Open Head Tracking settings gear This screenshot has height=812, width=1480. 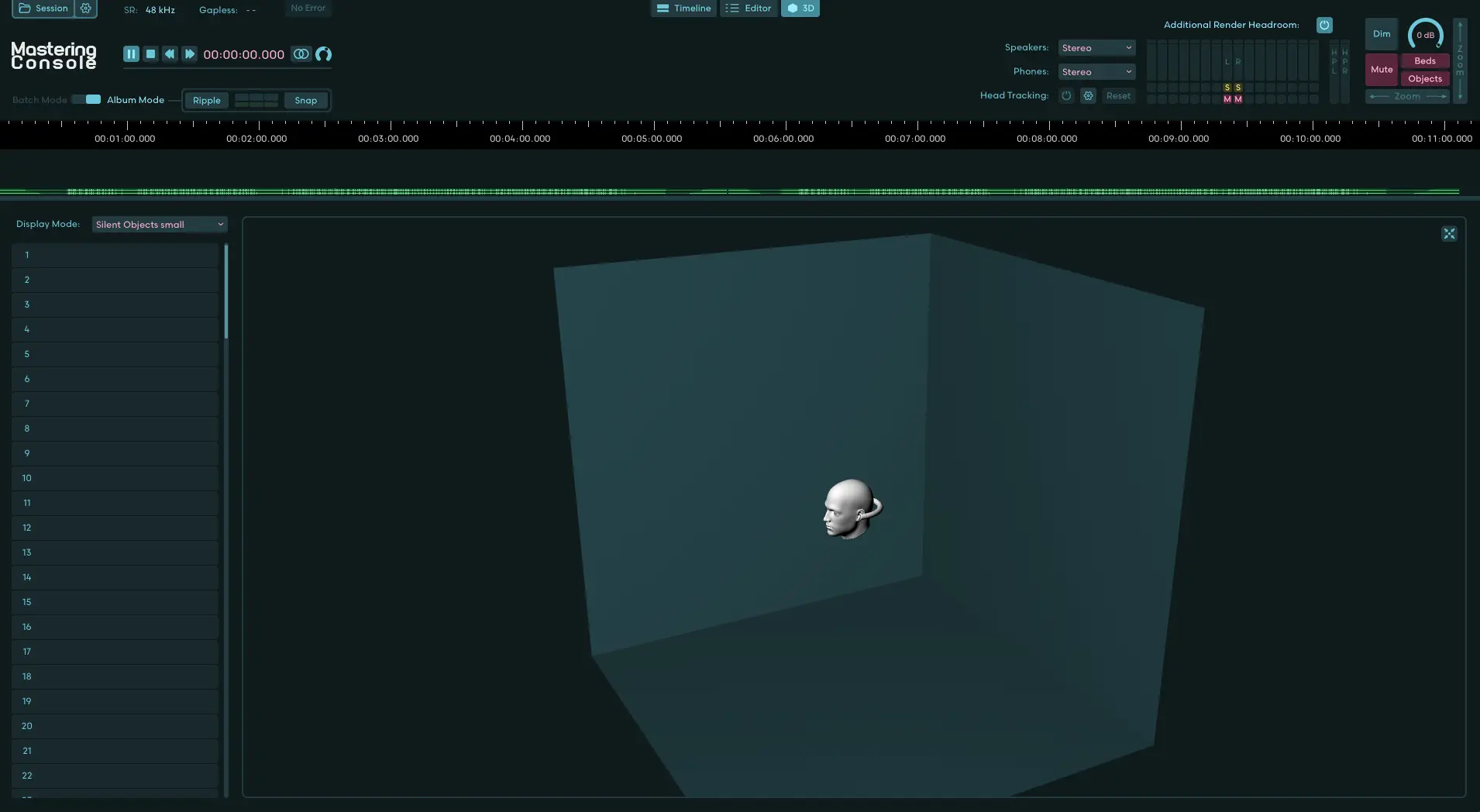click(1088, 96)
